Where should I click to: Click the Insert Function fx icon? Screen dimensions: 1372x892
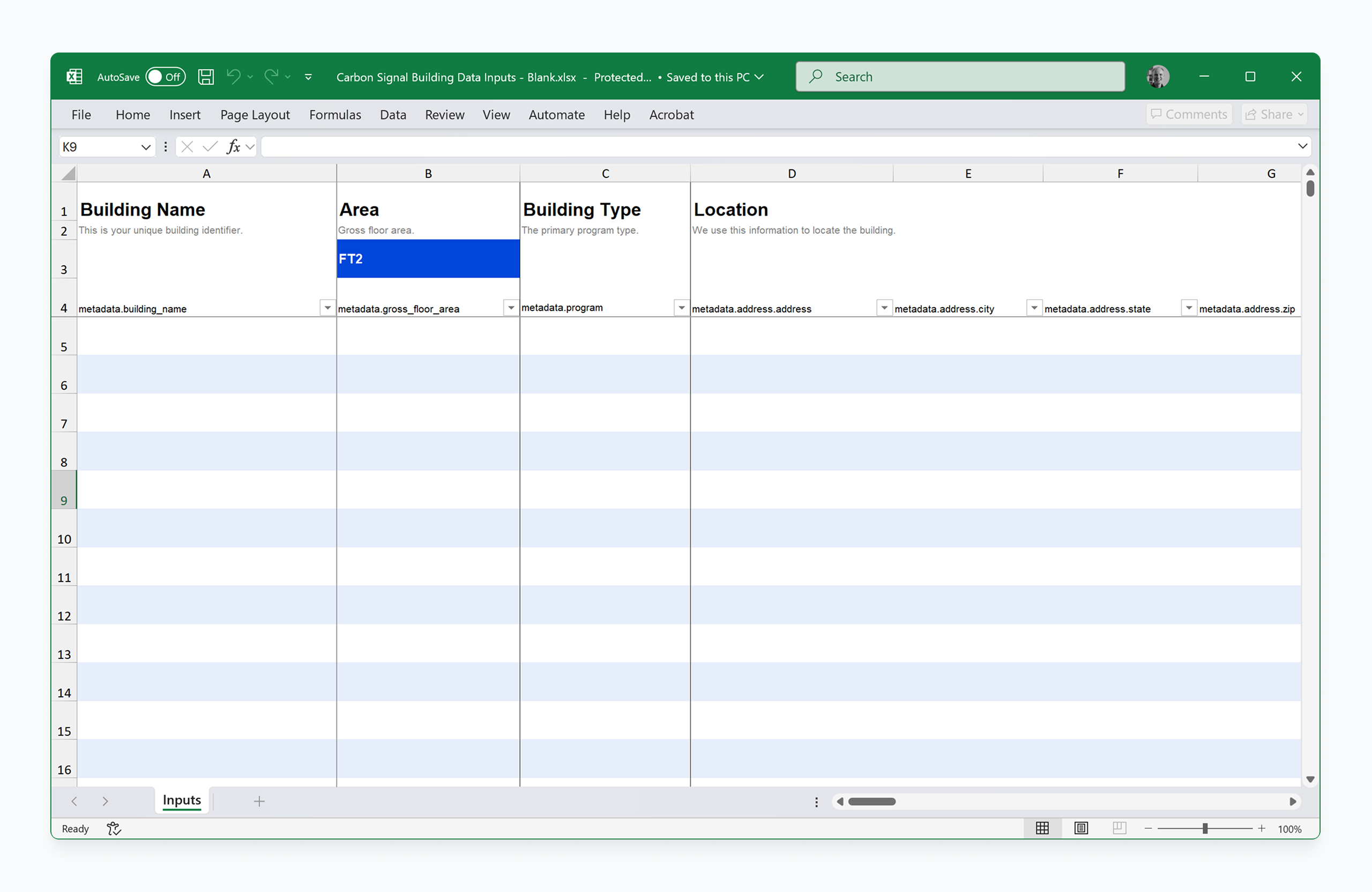[234, 146]
